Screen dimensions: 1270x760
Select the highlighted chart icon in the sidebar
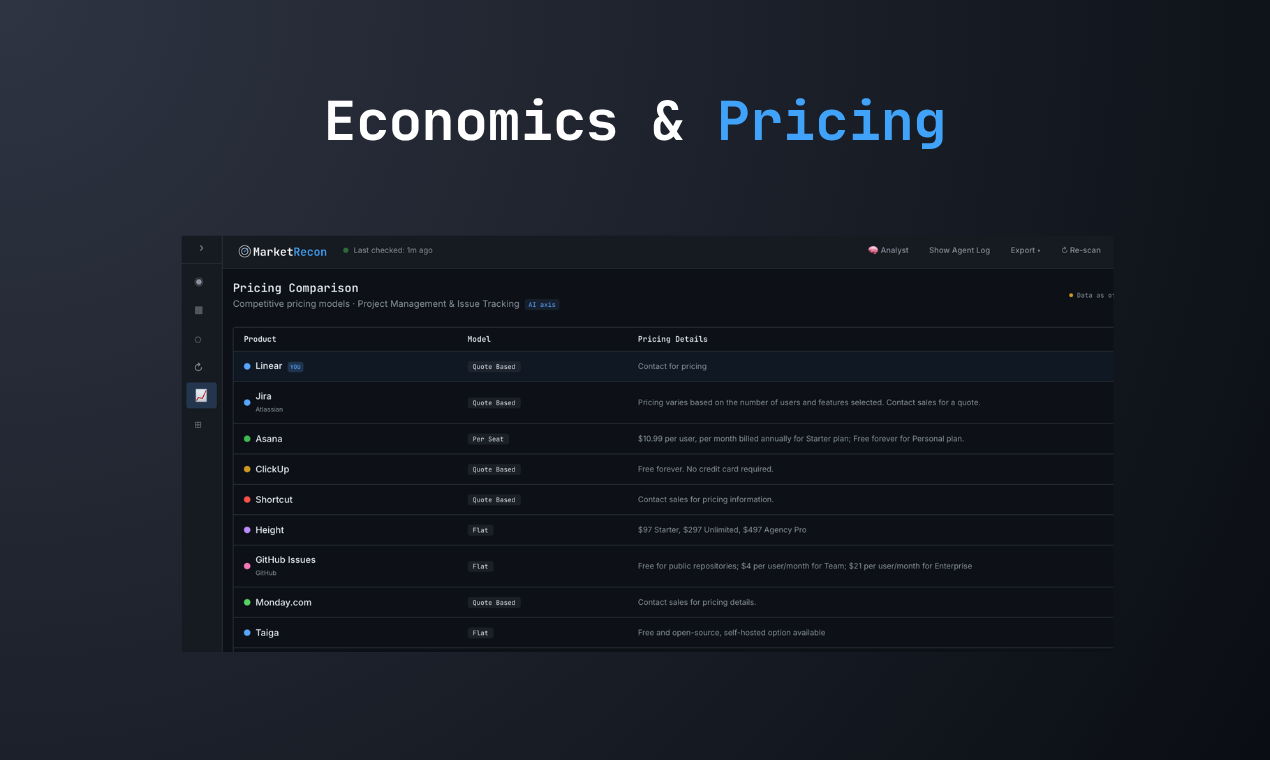click(x=200, y=395)
